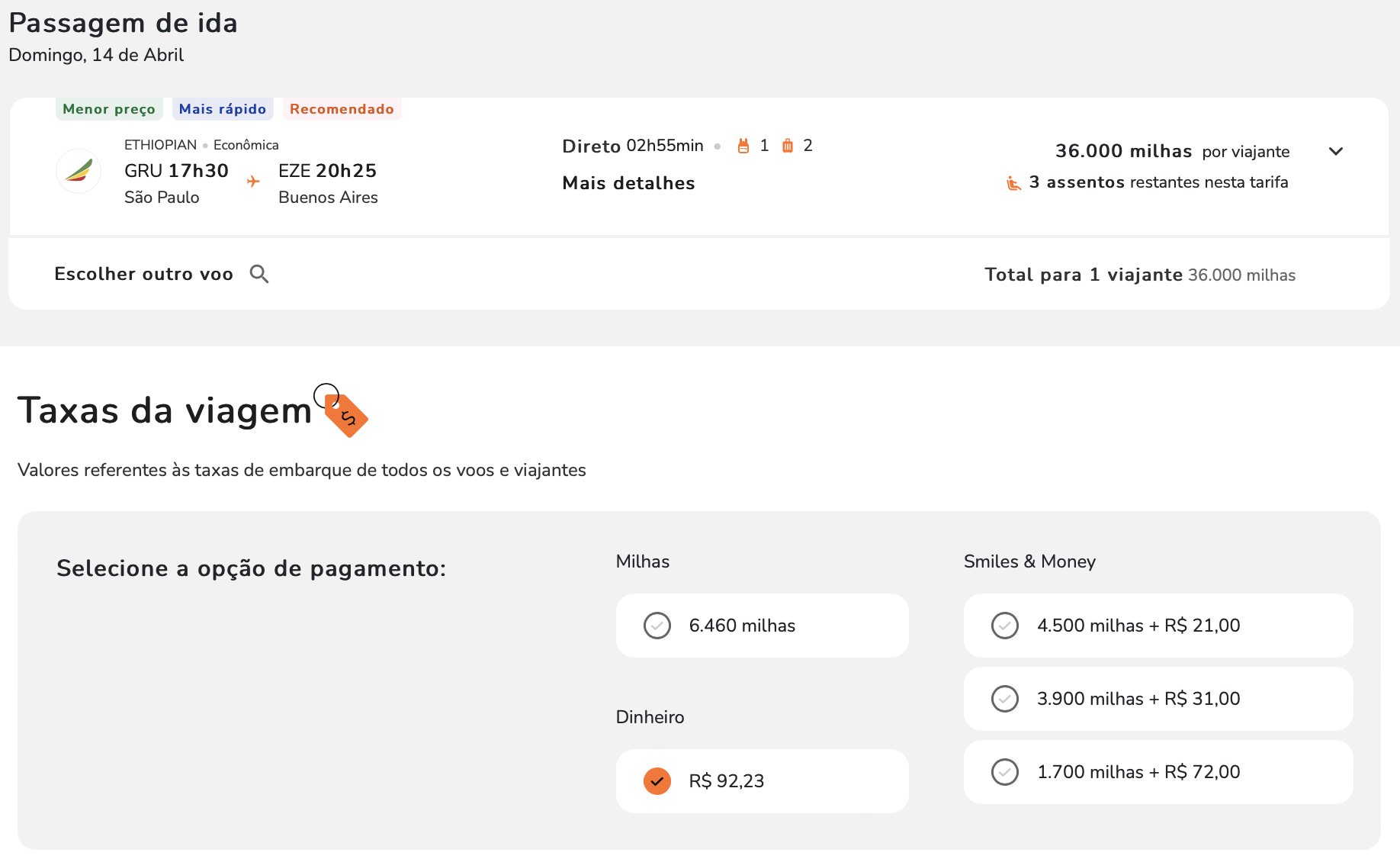Click the orange price tag icon
This screenshot has width=1400, height=859.
342,410
